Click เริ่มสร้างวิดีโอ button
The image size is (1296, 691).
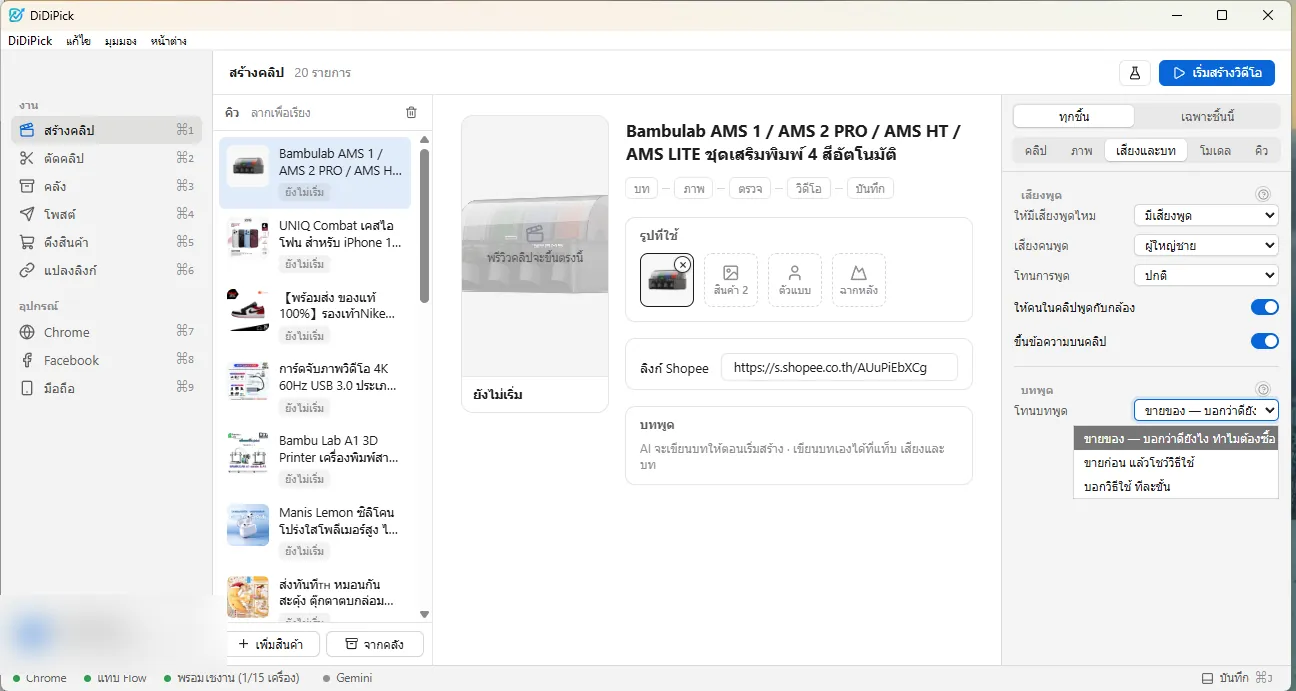[1217, 73]
